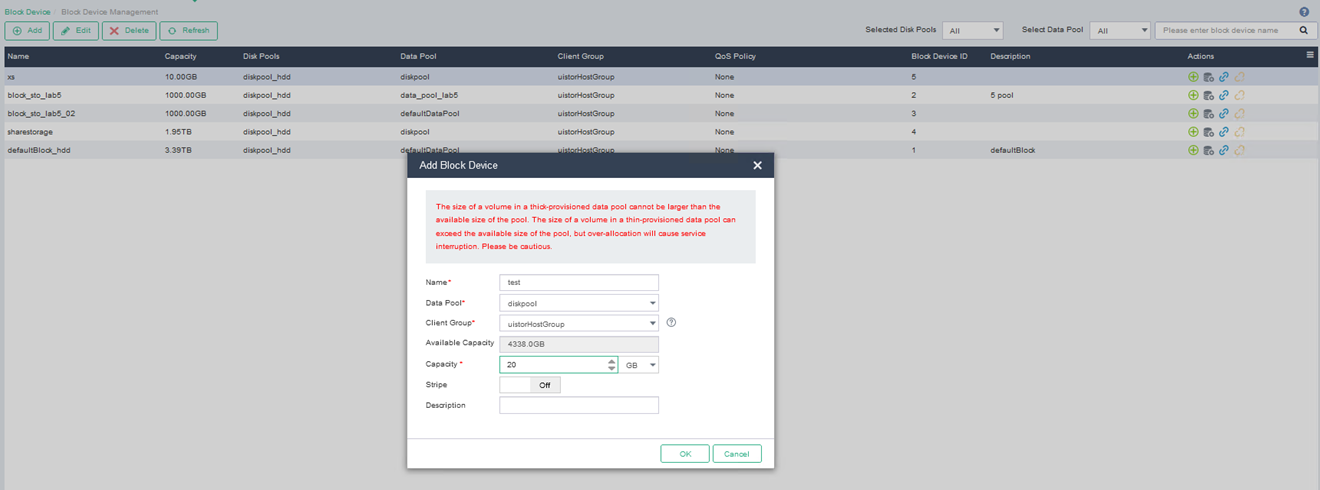Click the QoS Policy column header
The width and height of the screenshot is (1320, 490).
(x=735, y=56)
